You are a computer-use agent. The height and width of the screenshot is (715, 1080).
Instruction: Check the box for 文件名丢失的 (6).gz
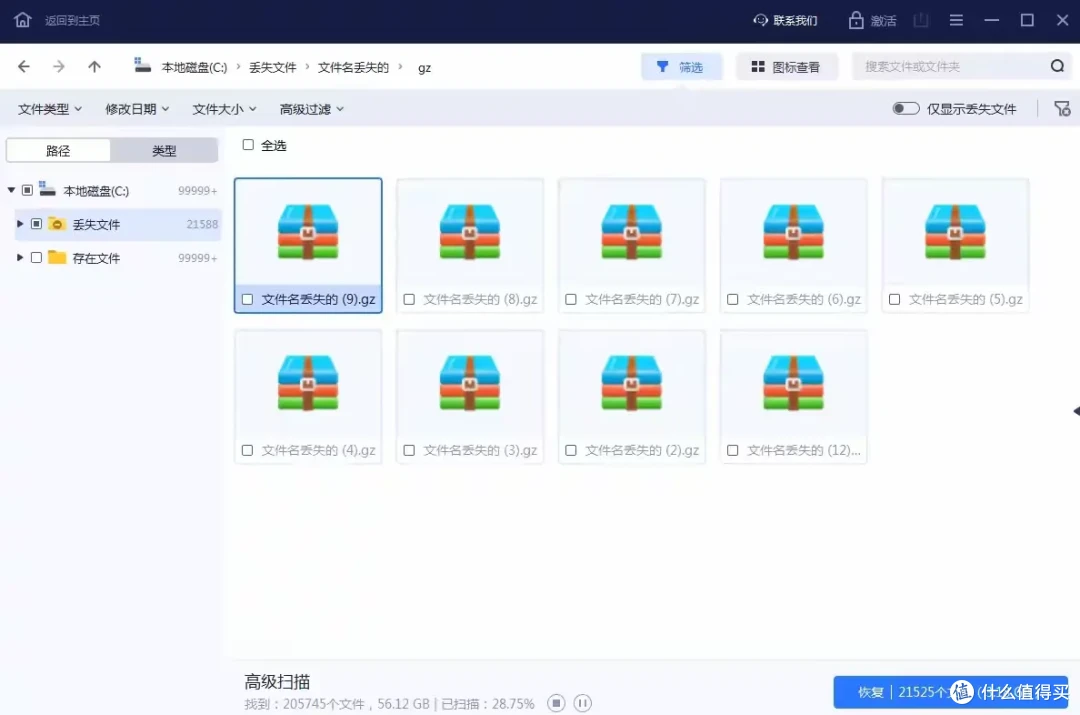pyautogui.click(x=733, y=299)
